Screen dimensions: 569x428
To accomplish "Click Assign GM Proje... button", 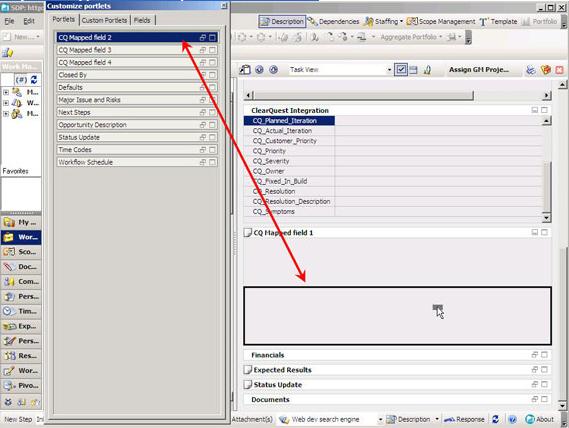I will click(x=479, y=69).
